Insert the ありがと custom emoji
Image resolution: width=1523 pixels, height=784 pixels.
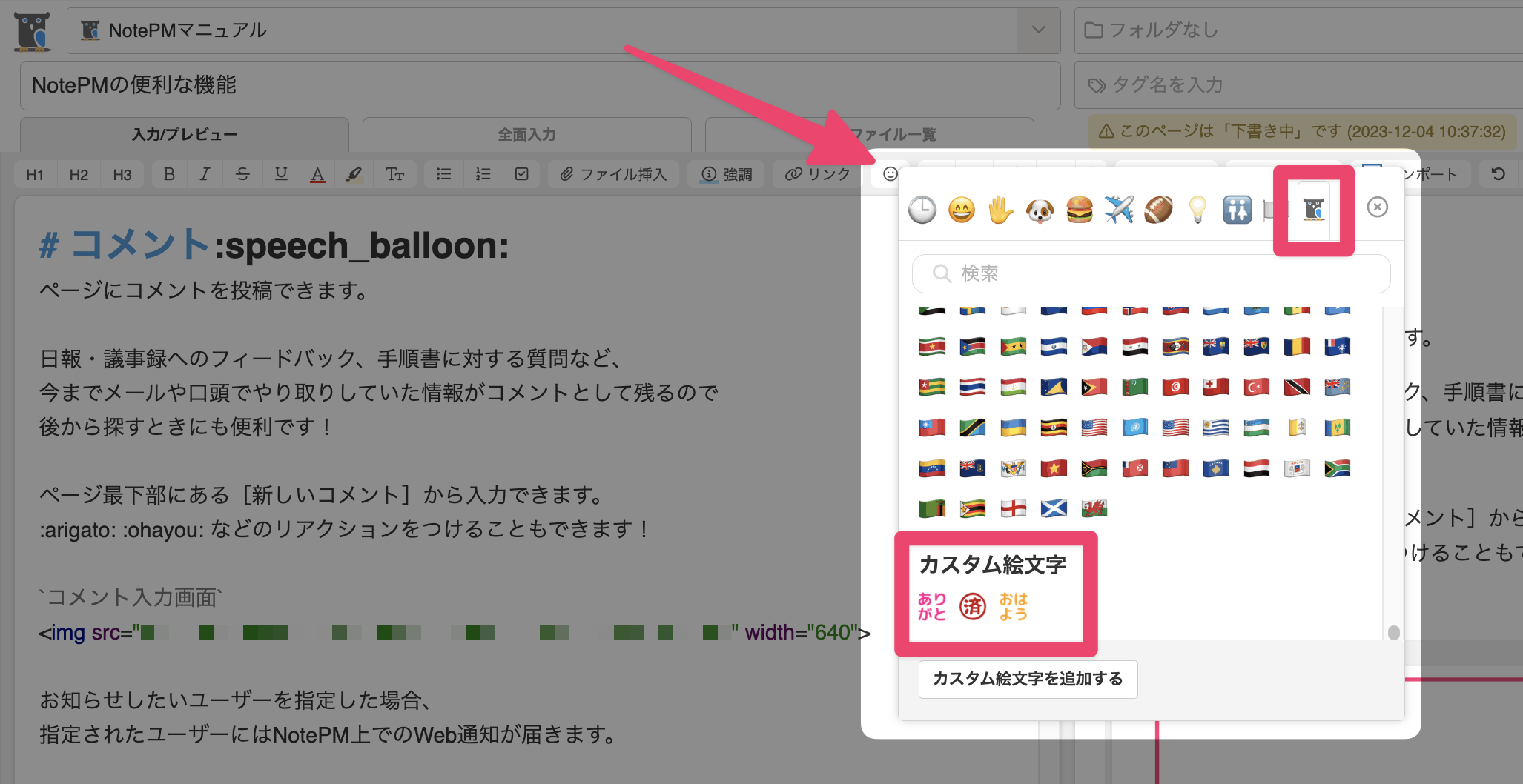(x=932, y=606)
